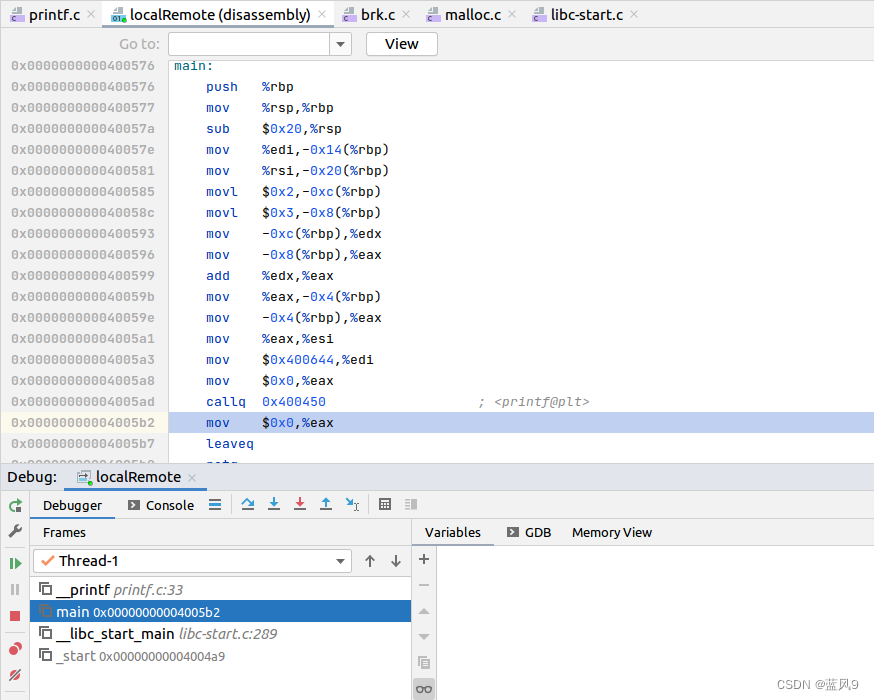Click the Run to Cursor icon

click(352, 504)
